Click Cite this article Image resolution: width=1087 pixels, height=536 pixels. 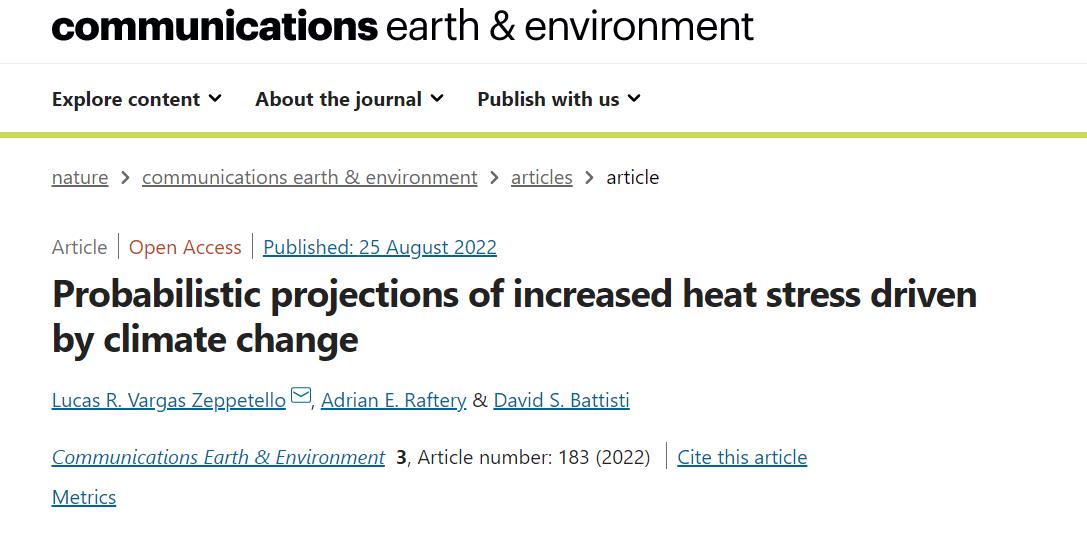[742, 457]
